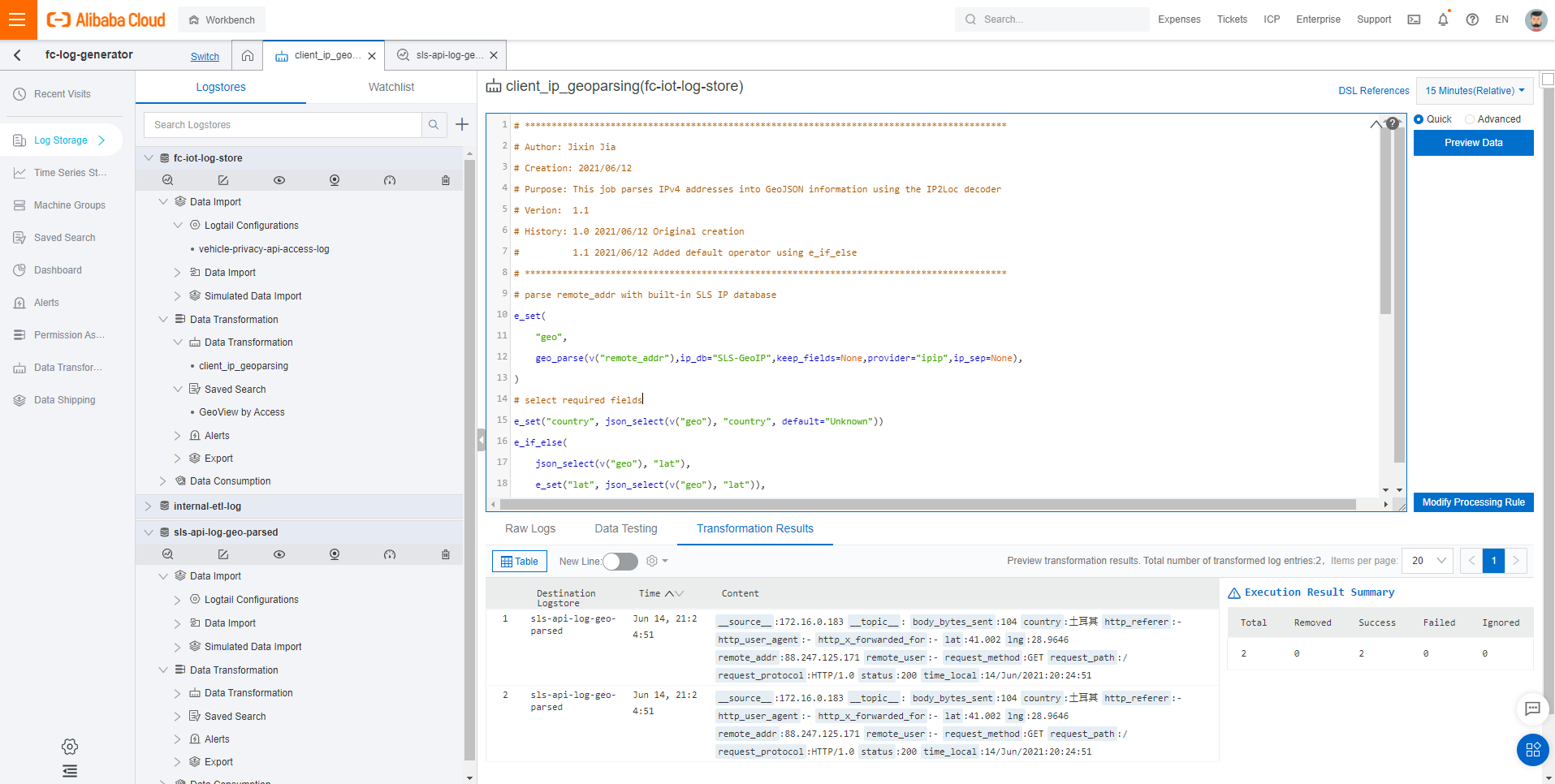Select the Transformation Results tab
The width and height of the screenshot is (1555, 784).
pos(755,528)
